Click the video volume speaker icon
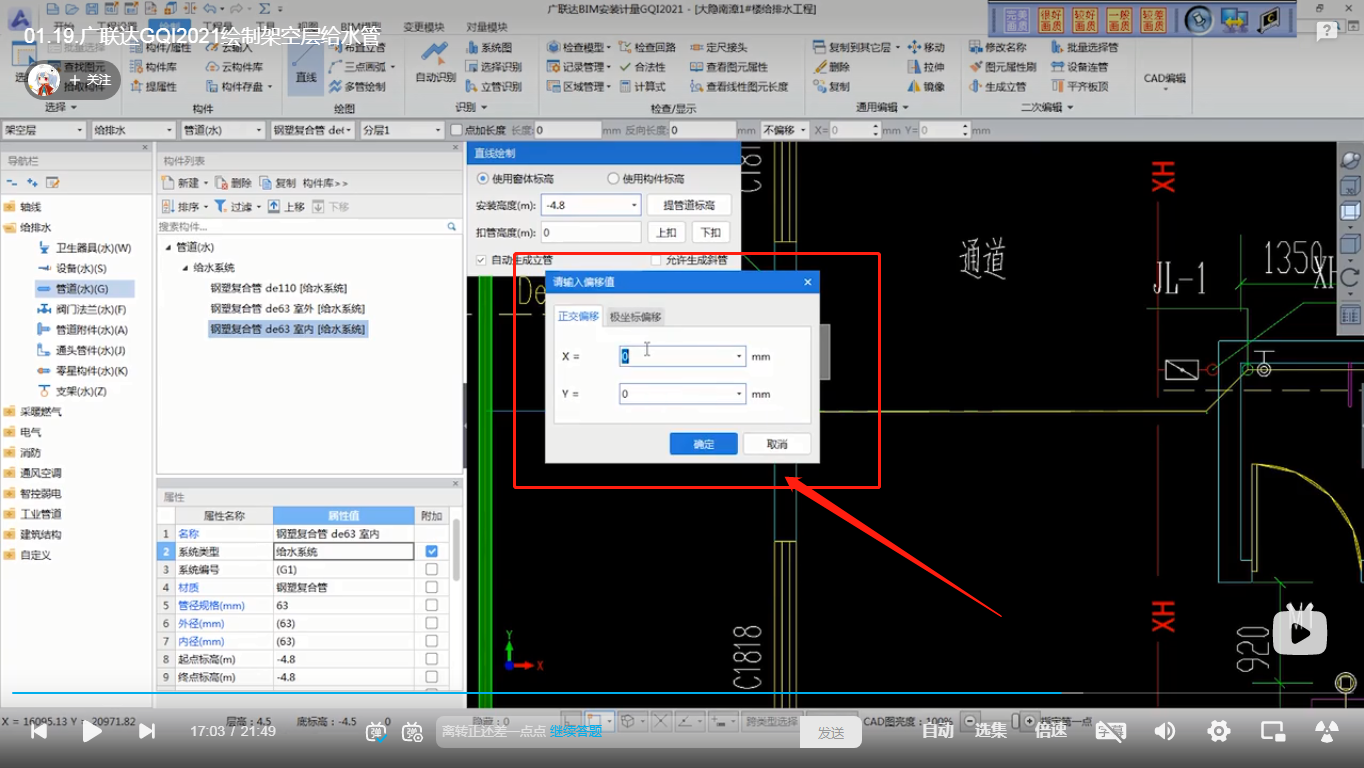Screen dimensions: 1364x768 coord(1164,731)
